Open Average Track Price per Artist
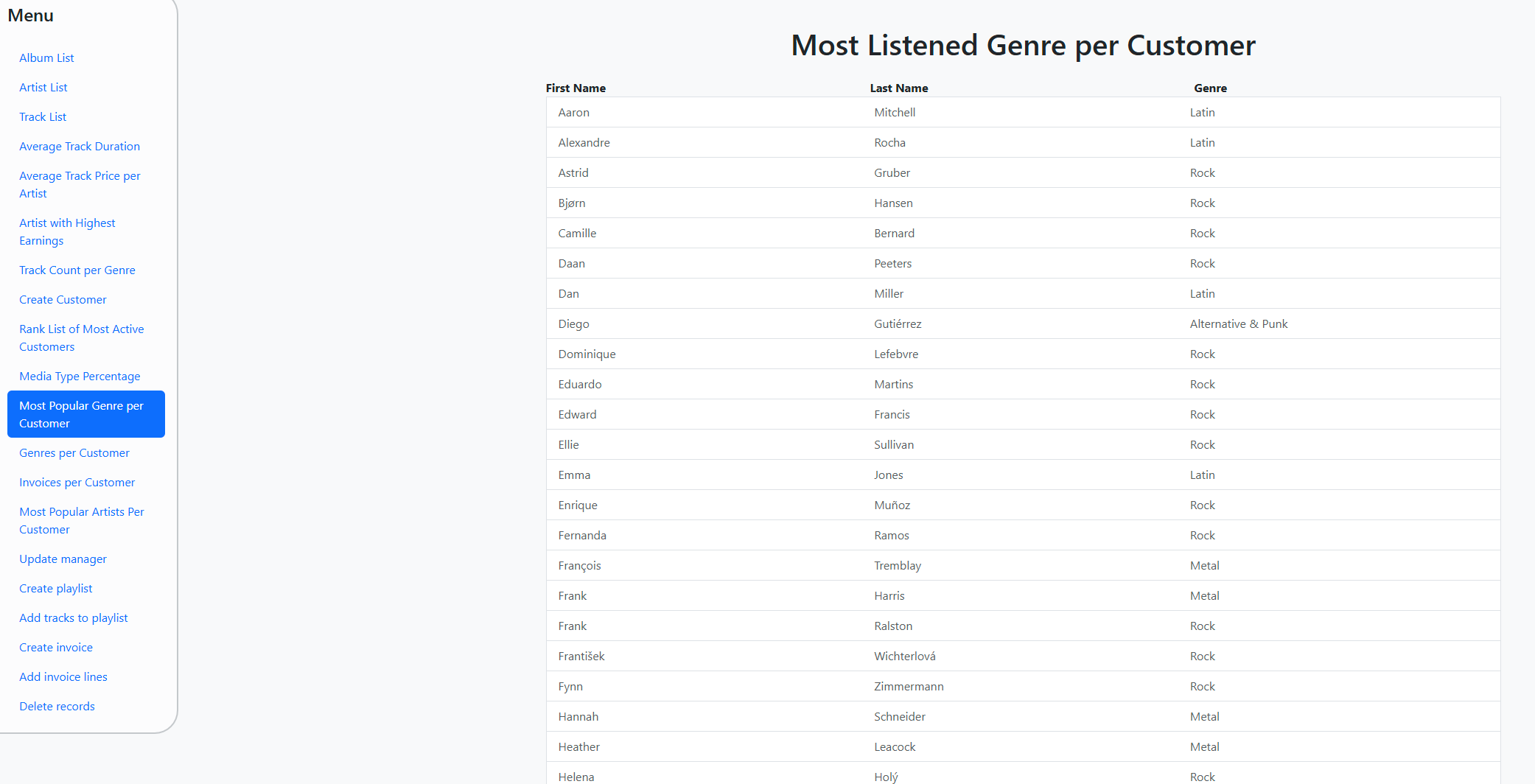Screen dimensions: 1535x784 80,184
